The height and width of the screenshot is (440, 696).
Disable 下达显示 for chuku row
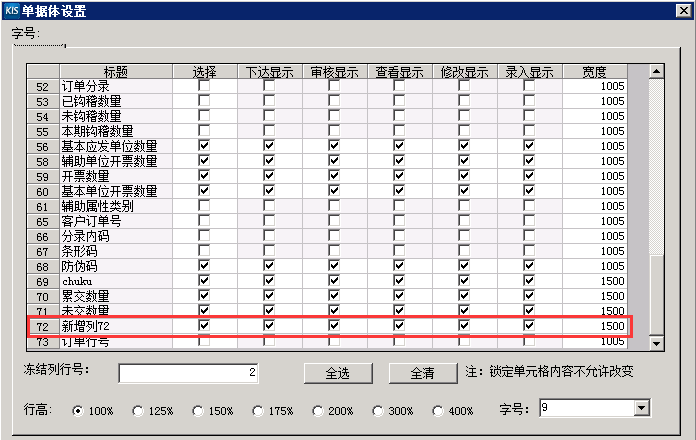269,281
